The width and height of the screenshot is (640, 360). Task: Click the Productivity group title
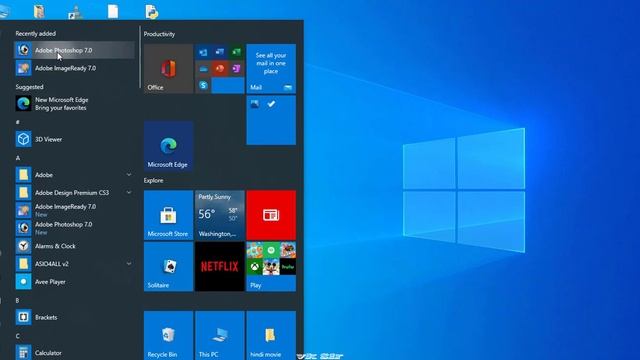click(x=159, y=34)
